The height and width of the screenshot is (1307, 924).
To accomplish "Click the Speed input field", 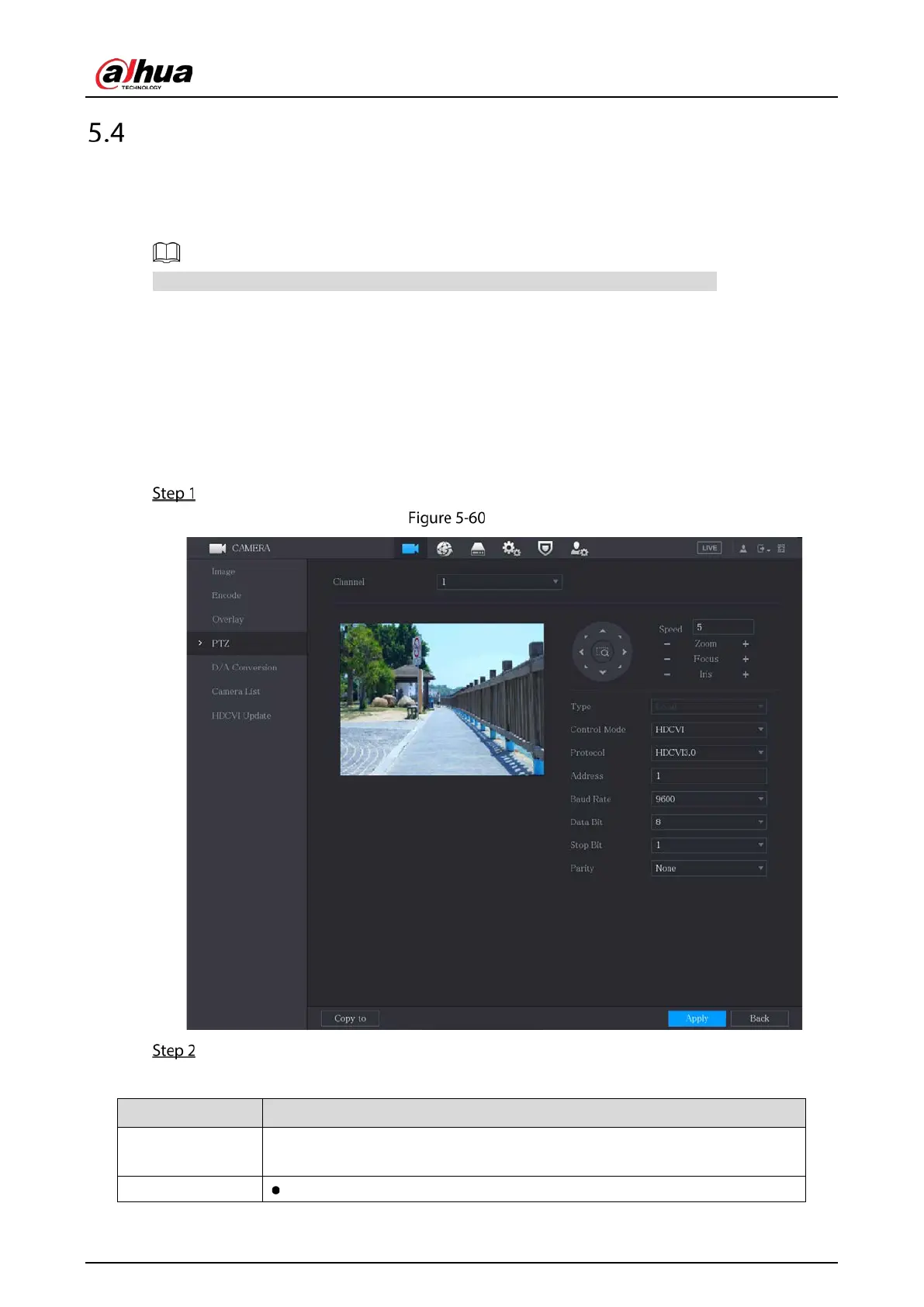I will [723, 627].
